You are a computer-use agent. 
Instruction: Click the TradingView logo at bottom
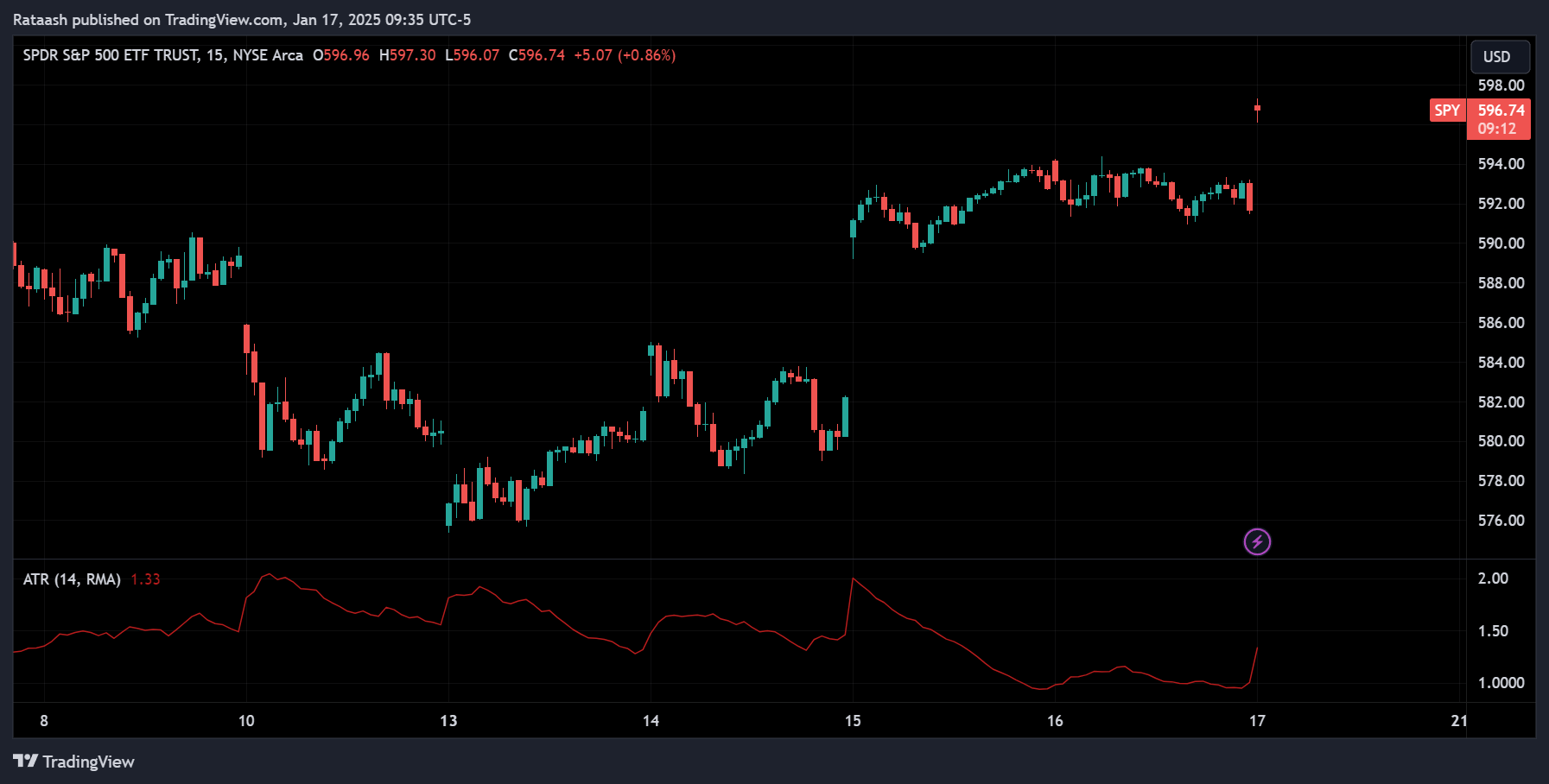(74, 762)
